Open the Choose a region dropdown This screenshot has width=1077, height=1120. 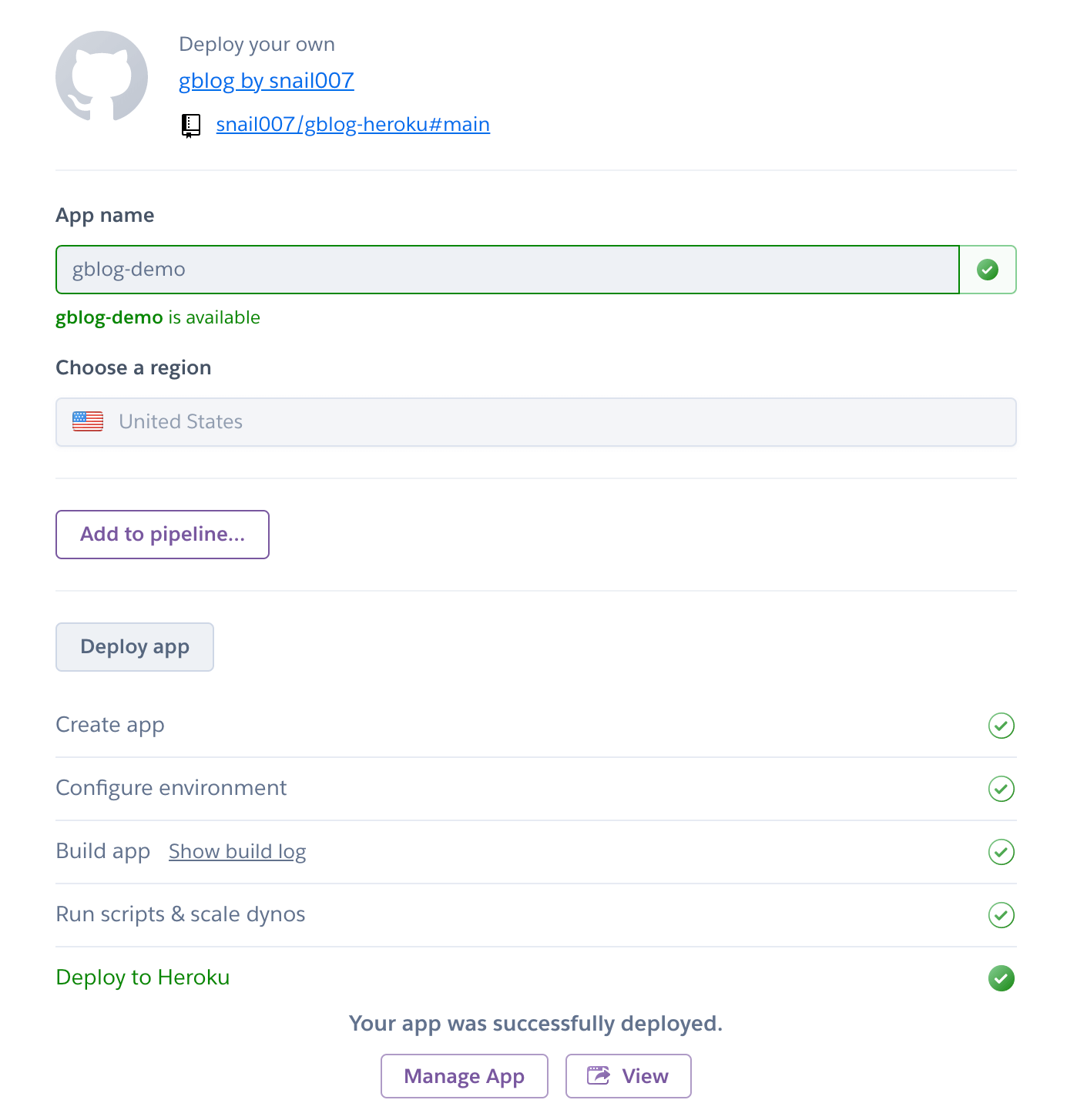coord(535,422)
